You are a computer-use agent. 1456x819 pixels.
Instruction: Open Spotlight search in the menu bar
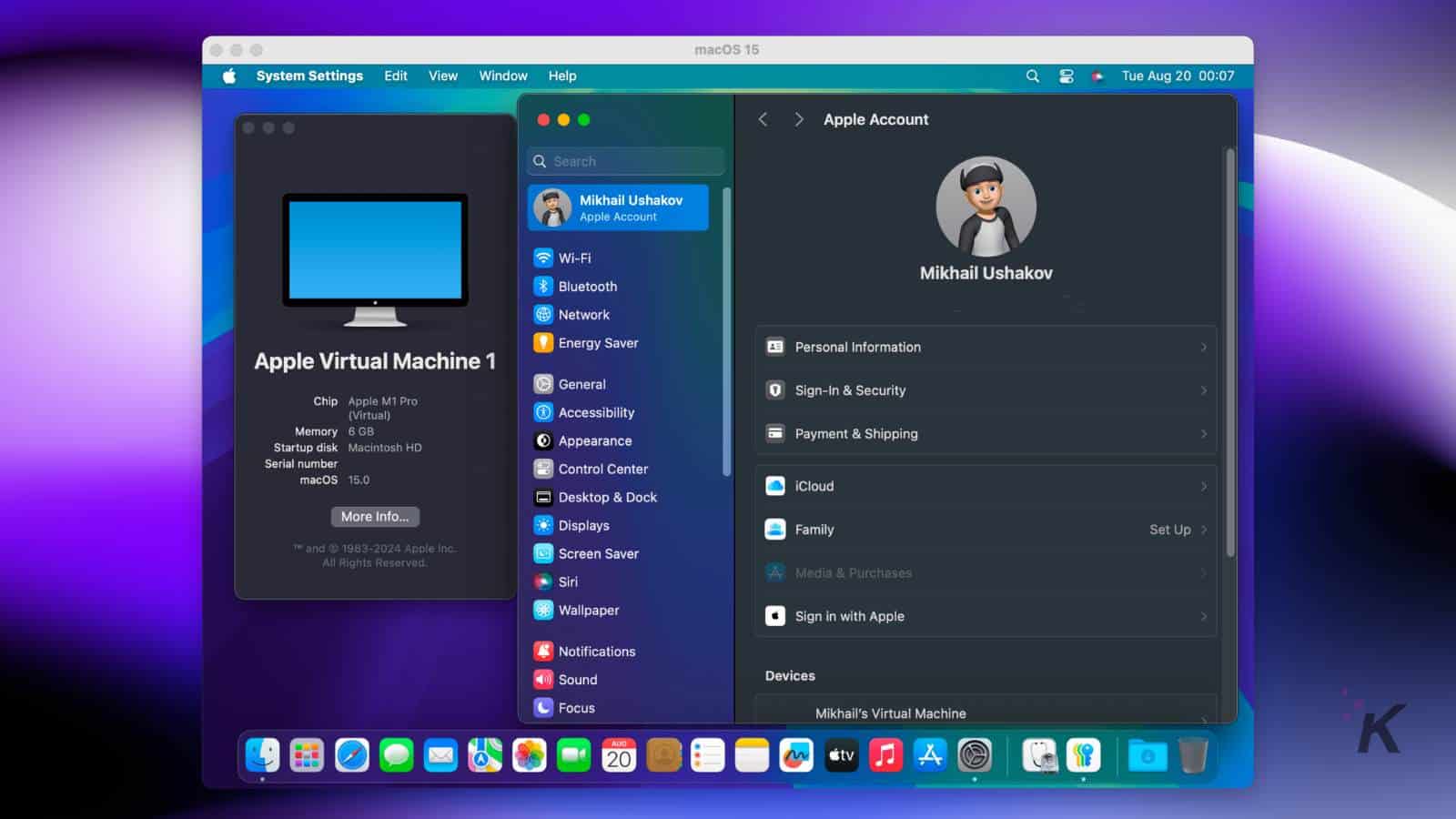tap(1032, 76)
